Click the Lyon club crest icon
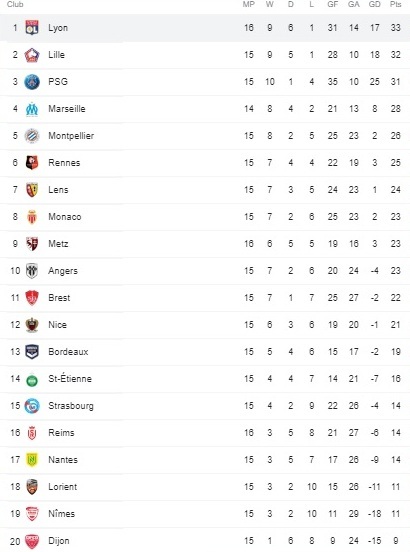This screenshot has width=410, height=552. tap(32, 28)
